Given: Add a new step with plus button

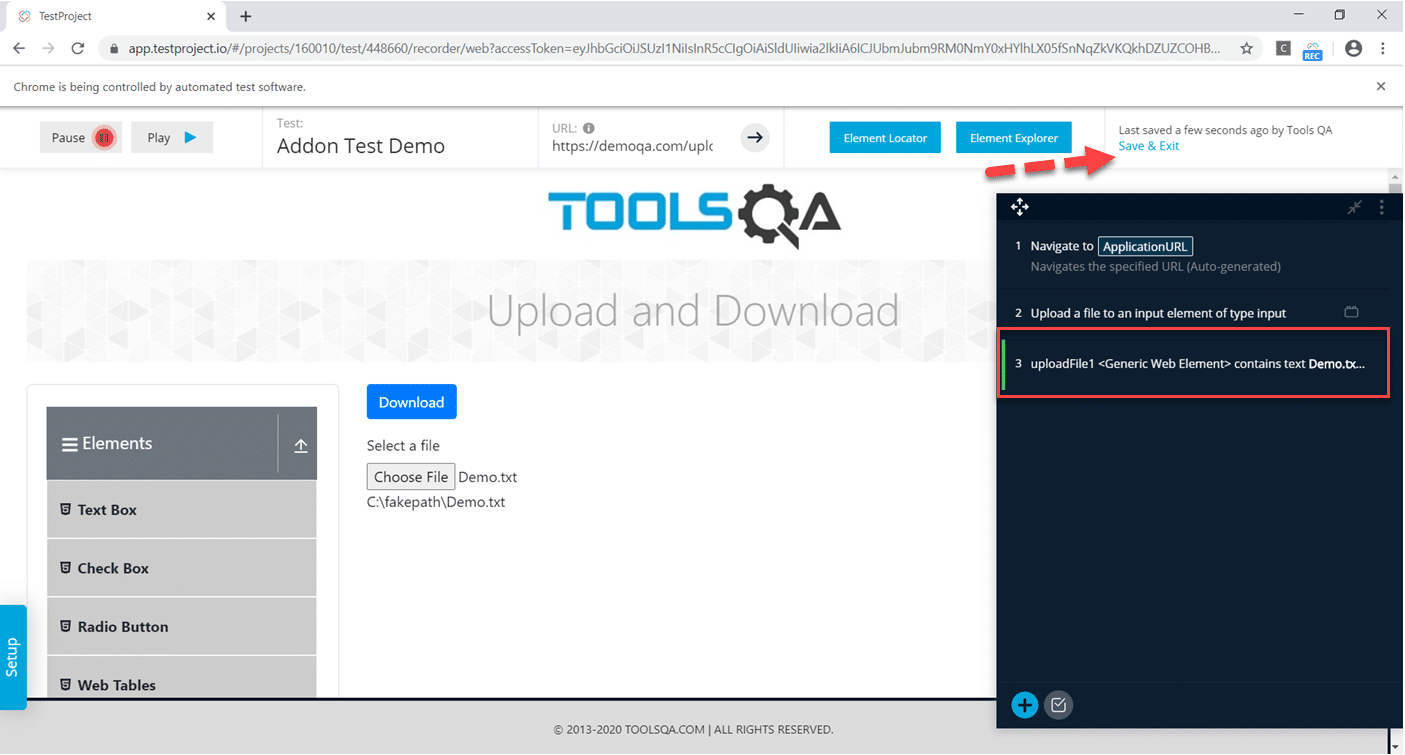Looking at the screenshot, I should [1024, 705].
